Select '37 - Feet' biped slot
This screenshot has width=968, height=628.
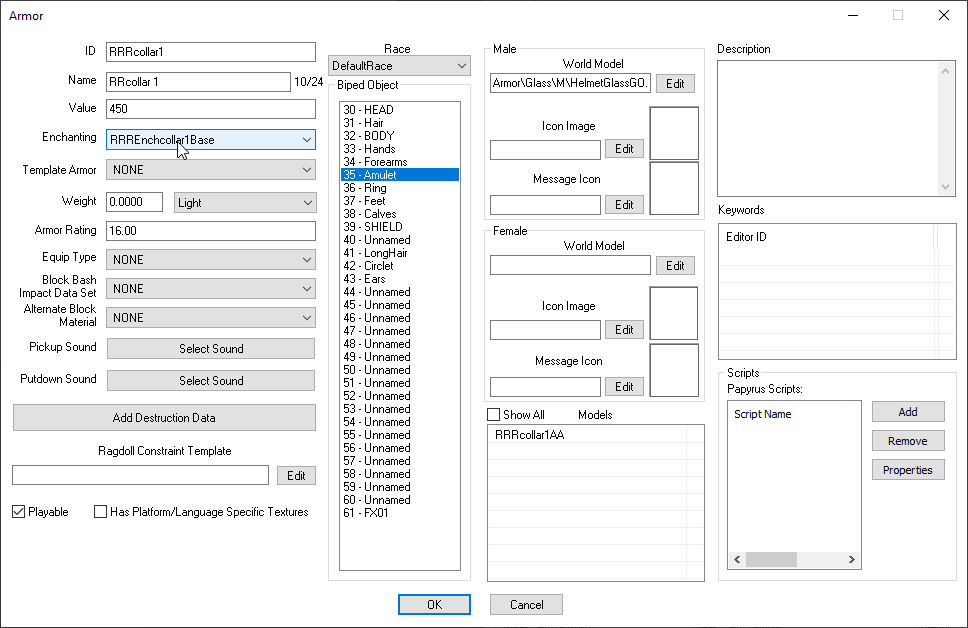coord(399,201)
